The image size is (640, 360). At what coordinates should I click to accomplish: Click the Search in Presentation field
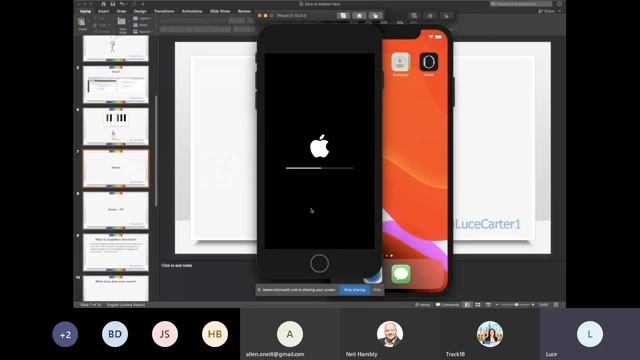[x=521, y=4]
